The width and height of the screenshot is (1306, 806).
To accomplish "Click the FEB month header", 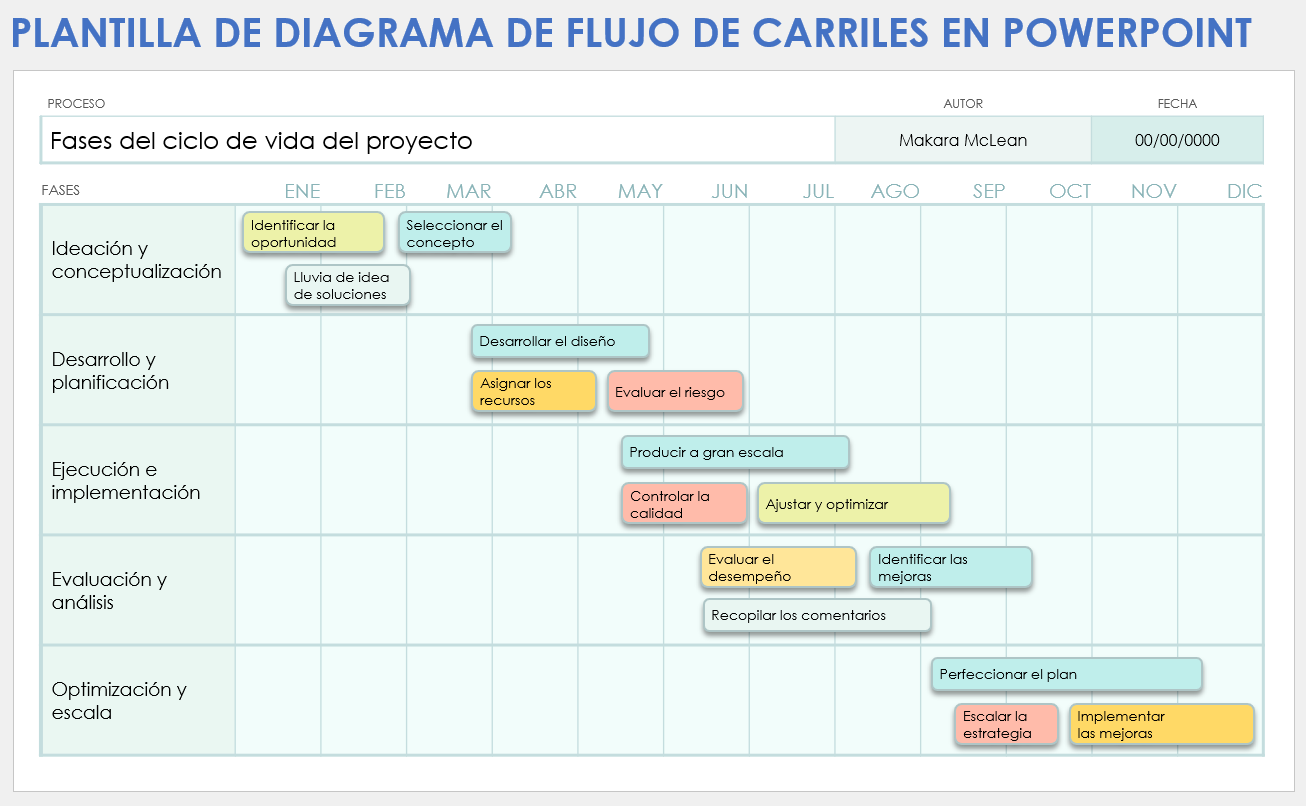I will [389, 191].
